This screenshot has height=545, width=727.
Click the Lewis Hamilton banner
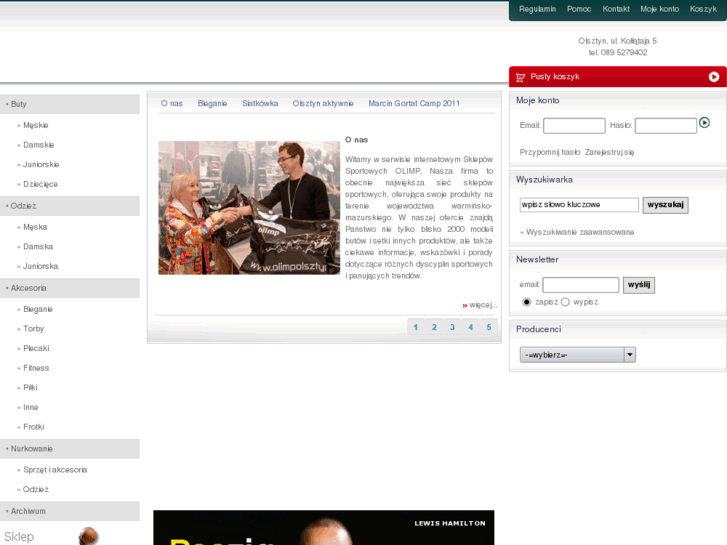(324, 527)
